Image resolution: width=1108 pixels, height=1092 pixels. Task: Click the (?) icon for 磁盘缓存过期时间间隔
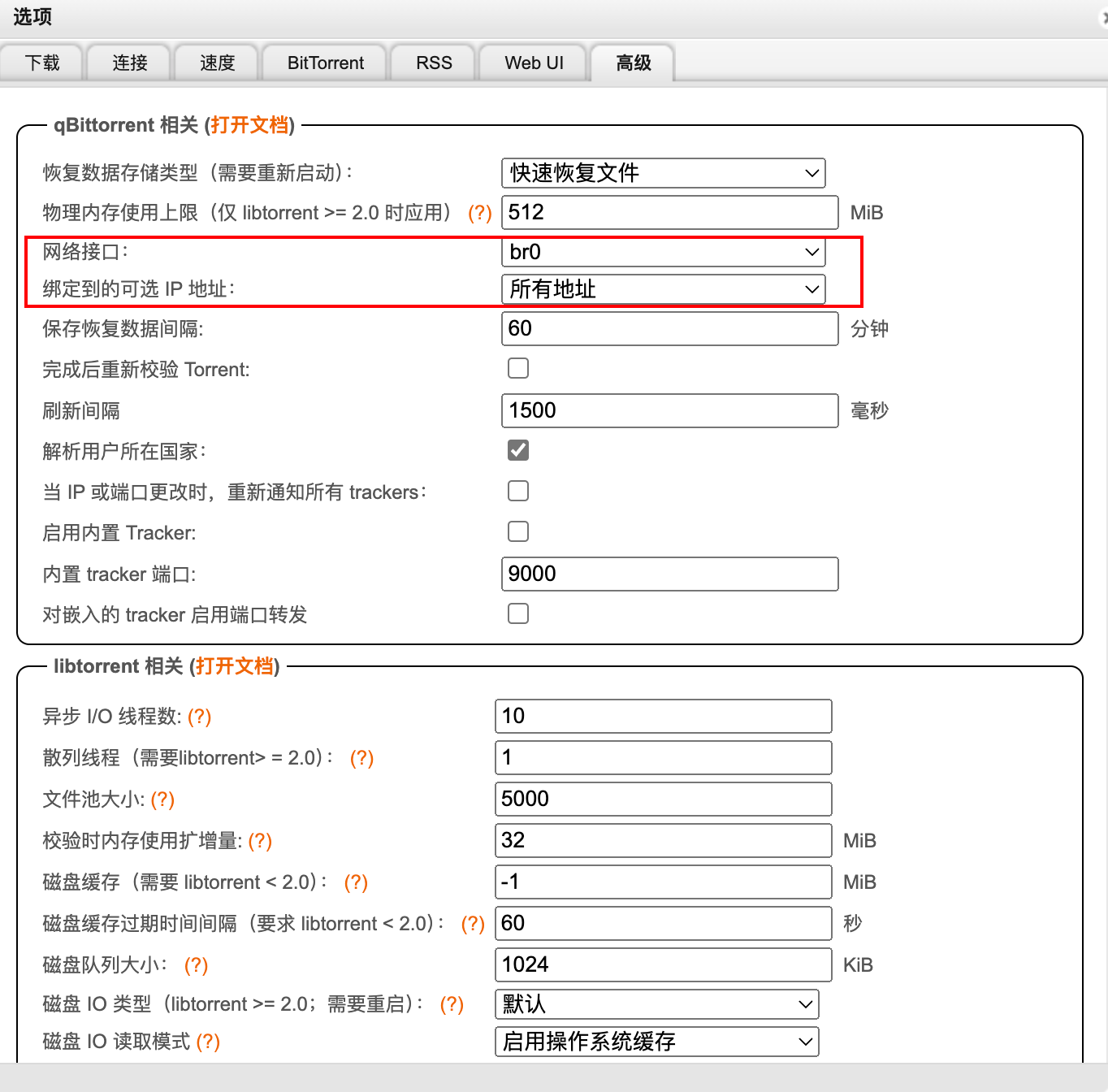coord(473,924)
